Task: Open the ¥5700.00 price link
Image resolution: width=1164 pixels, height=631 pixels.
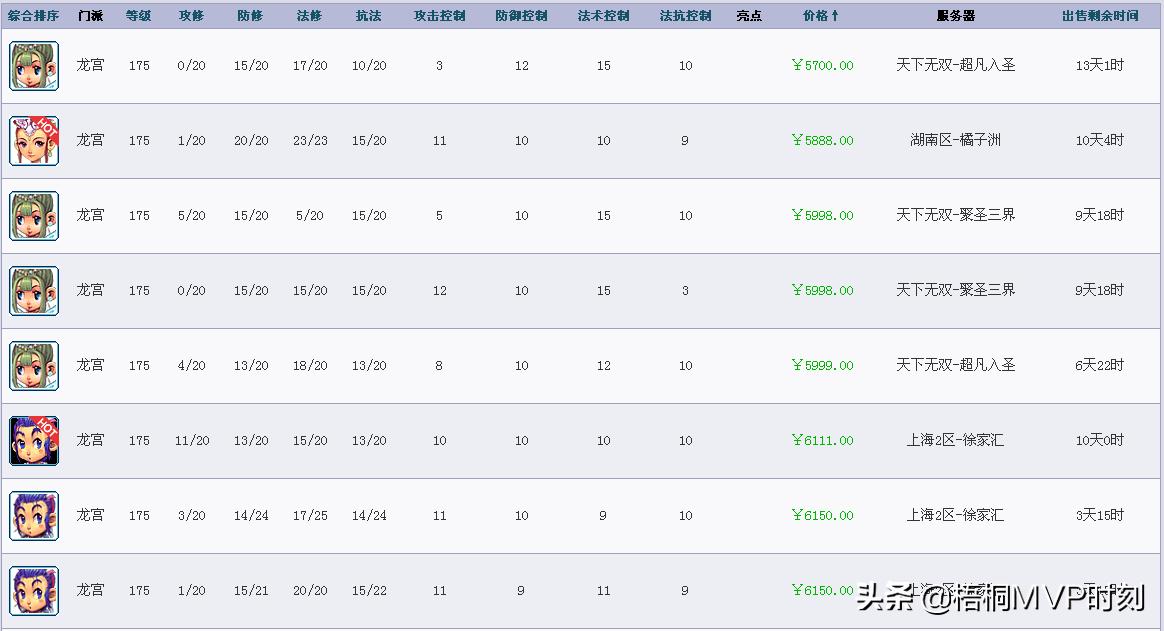Action: [822, 66]
